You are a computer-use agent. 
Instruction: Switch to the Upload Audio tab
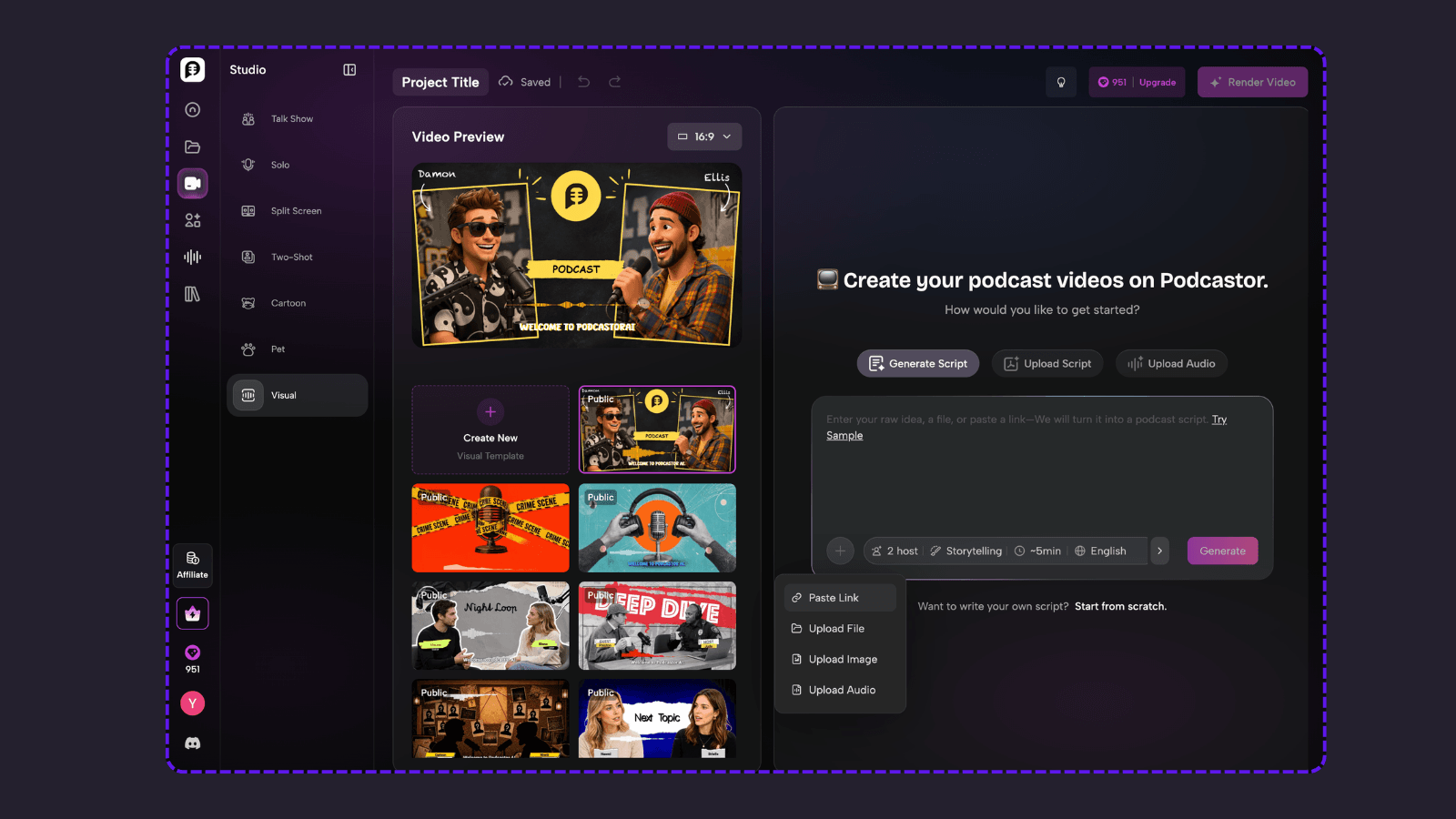(1172, 363)
